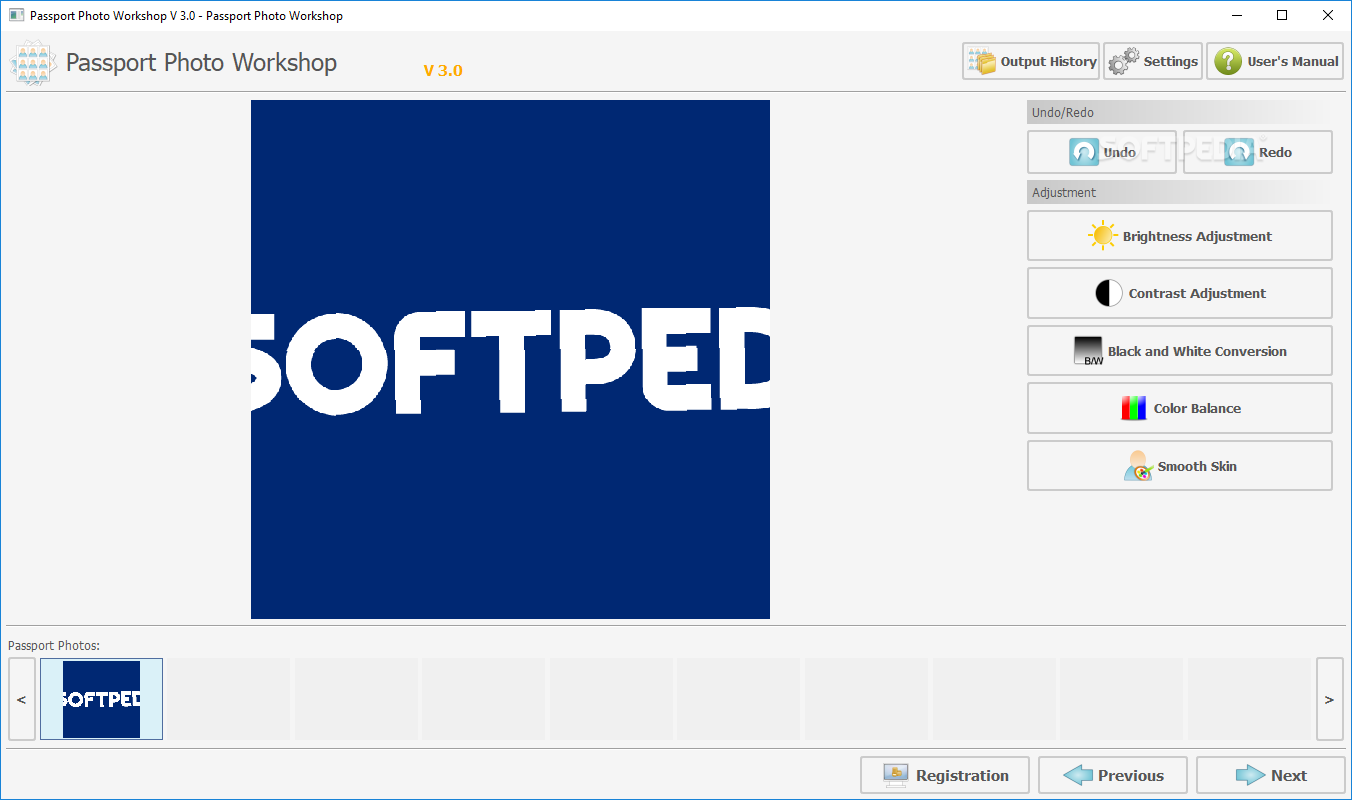Launch the Contrast Adjustment tool
This screenshot has height=800, width=1352.
pos(1180,293)
